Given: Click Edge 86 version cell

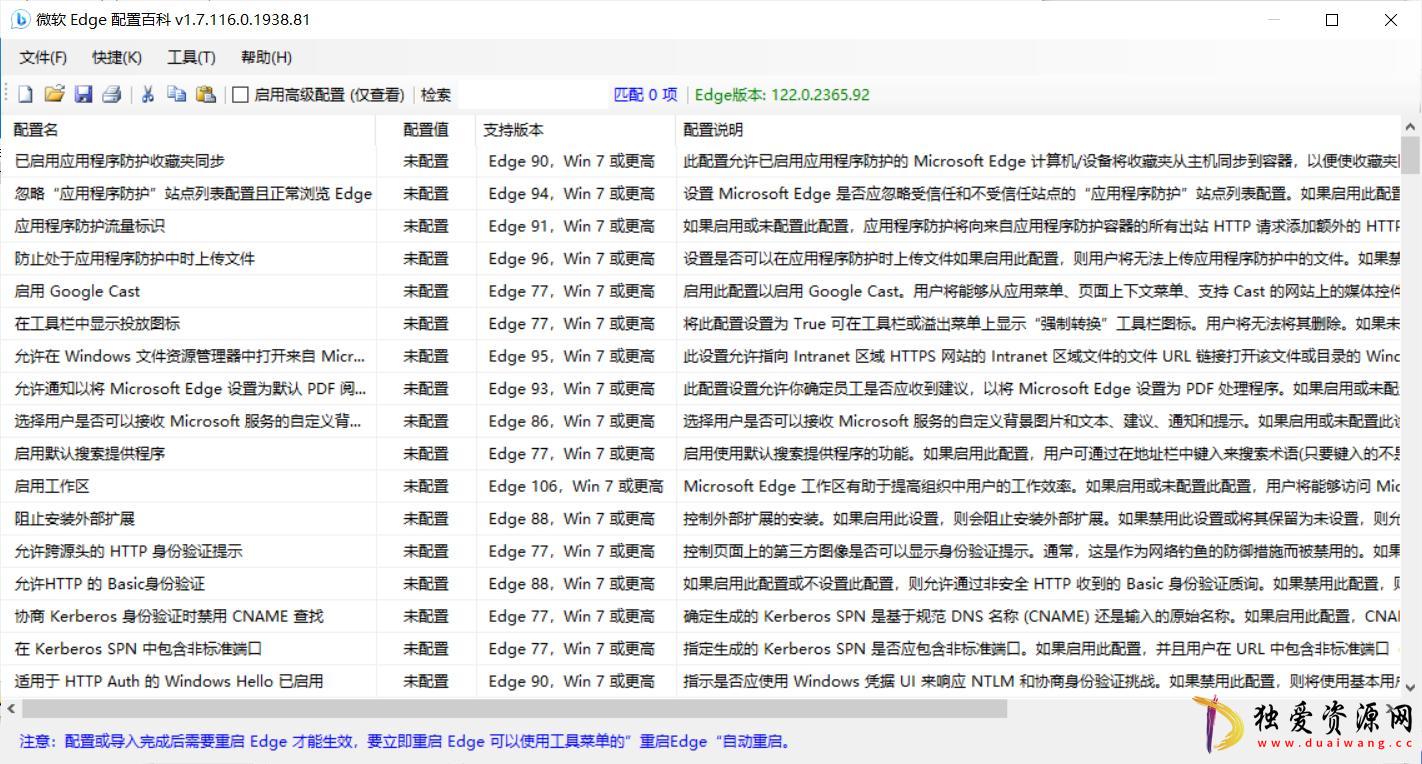Looking at the screenshot, I should point(572,421).
